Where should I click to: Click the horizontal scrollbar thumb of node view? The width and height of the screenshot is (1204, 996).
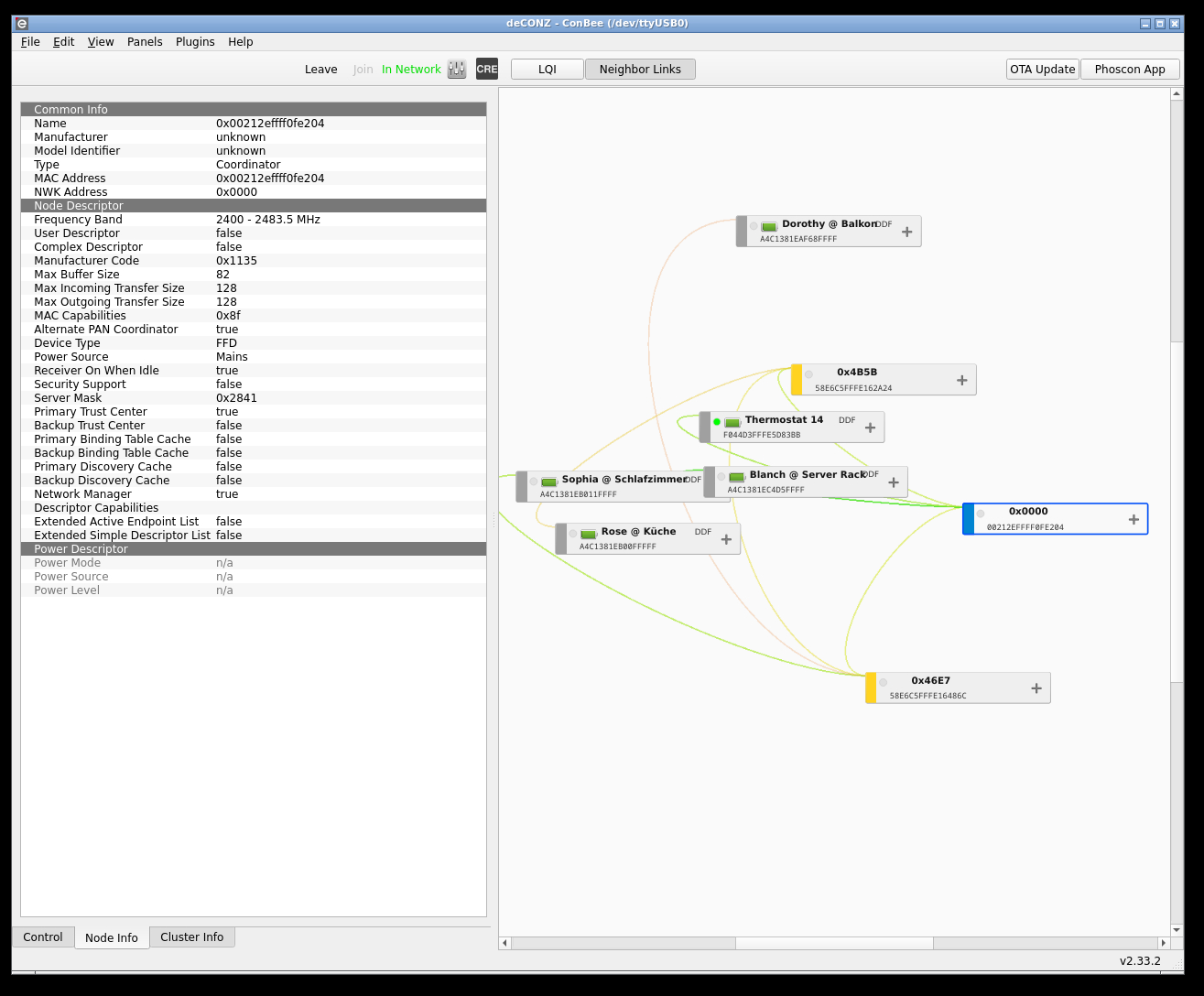(834, 943)
